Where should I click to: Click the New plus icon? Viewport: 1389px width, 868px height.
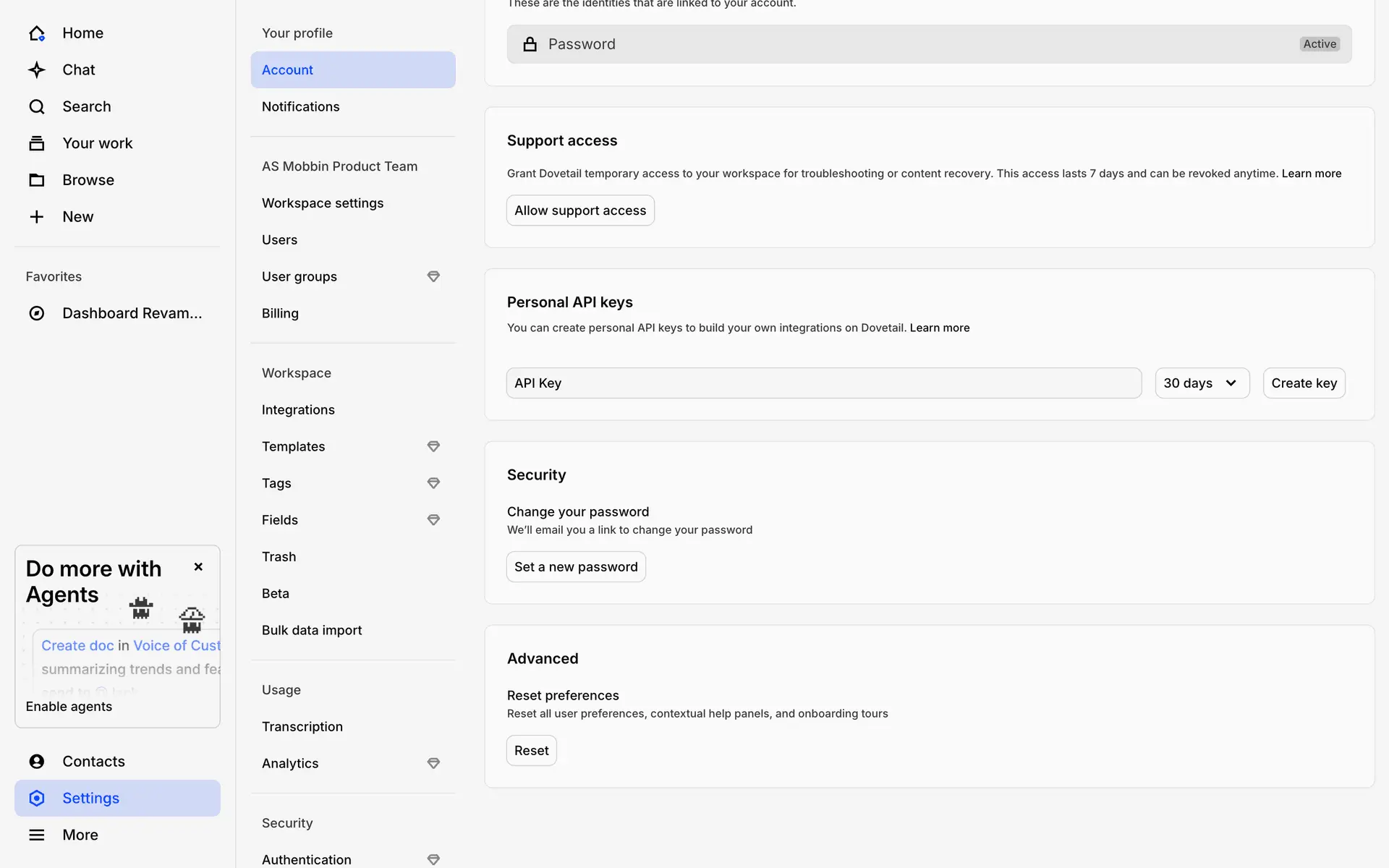click(x=36, y=217)
